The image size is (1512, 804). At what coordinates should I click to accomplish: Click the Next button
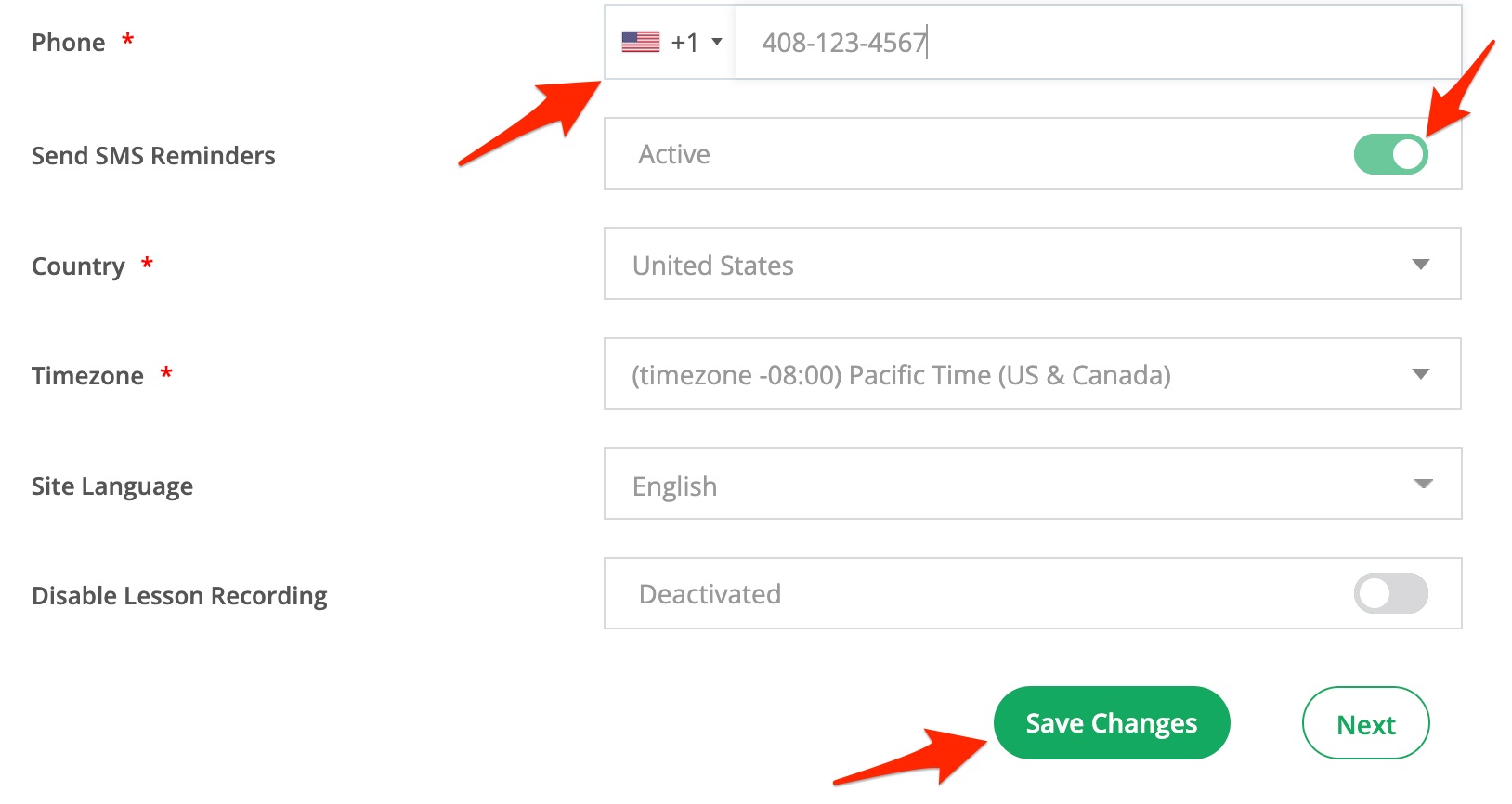click(x=1365, y=723)
